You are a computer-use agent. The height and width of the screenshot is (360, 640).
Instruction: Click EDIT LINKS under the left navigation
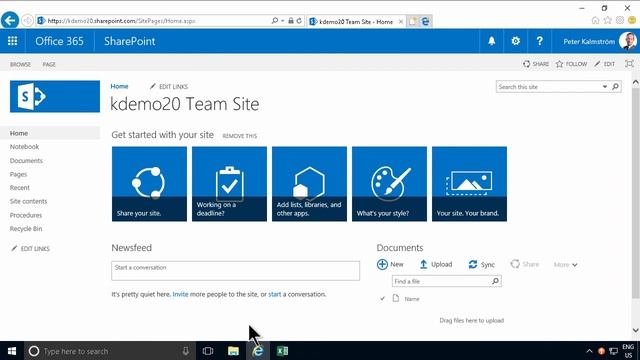[30, 249]
